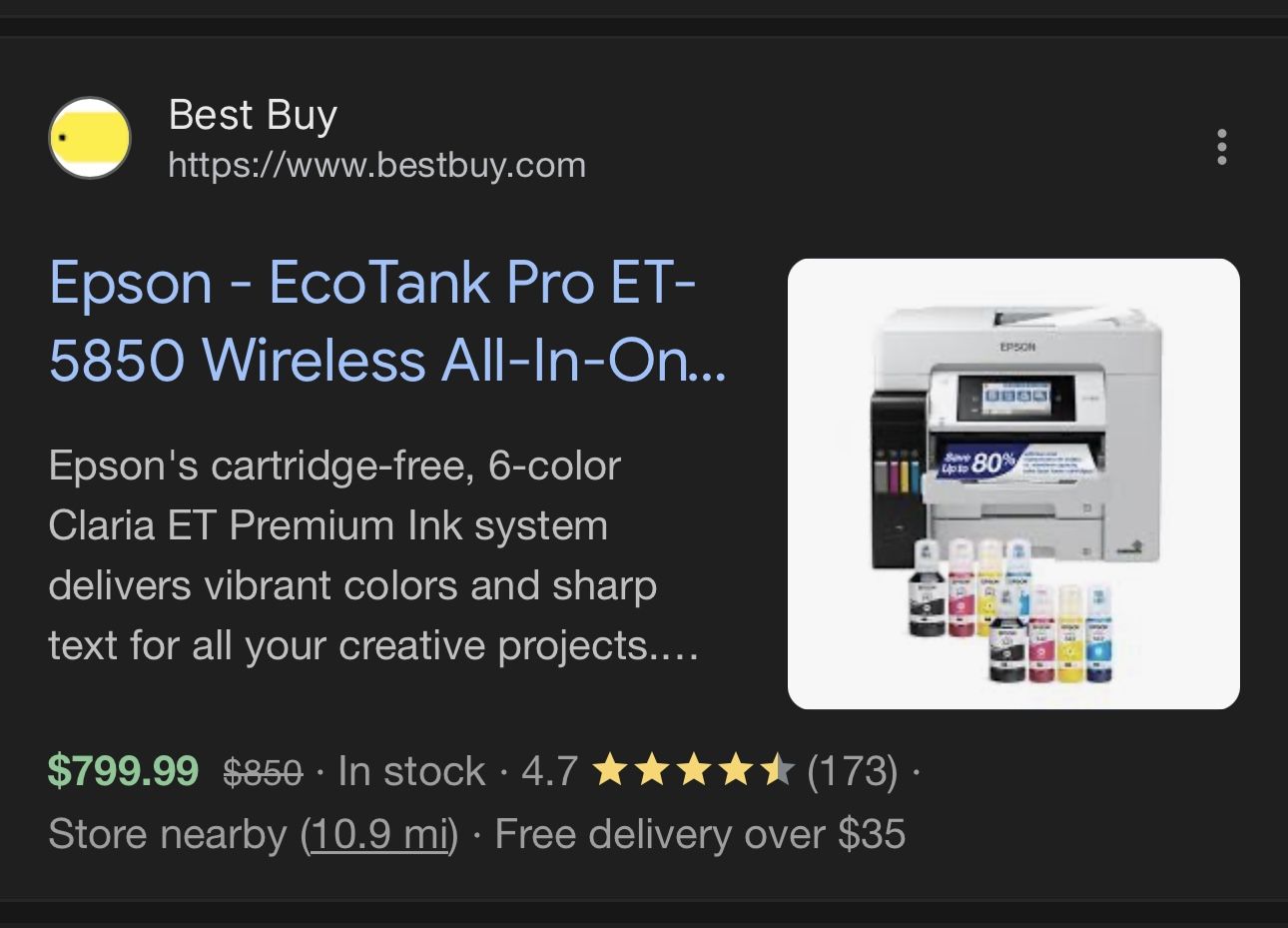Click the half-filled fifth star

(x=776, y=771)
